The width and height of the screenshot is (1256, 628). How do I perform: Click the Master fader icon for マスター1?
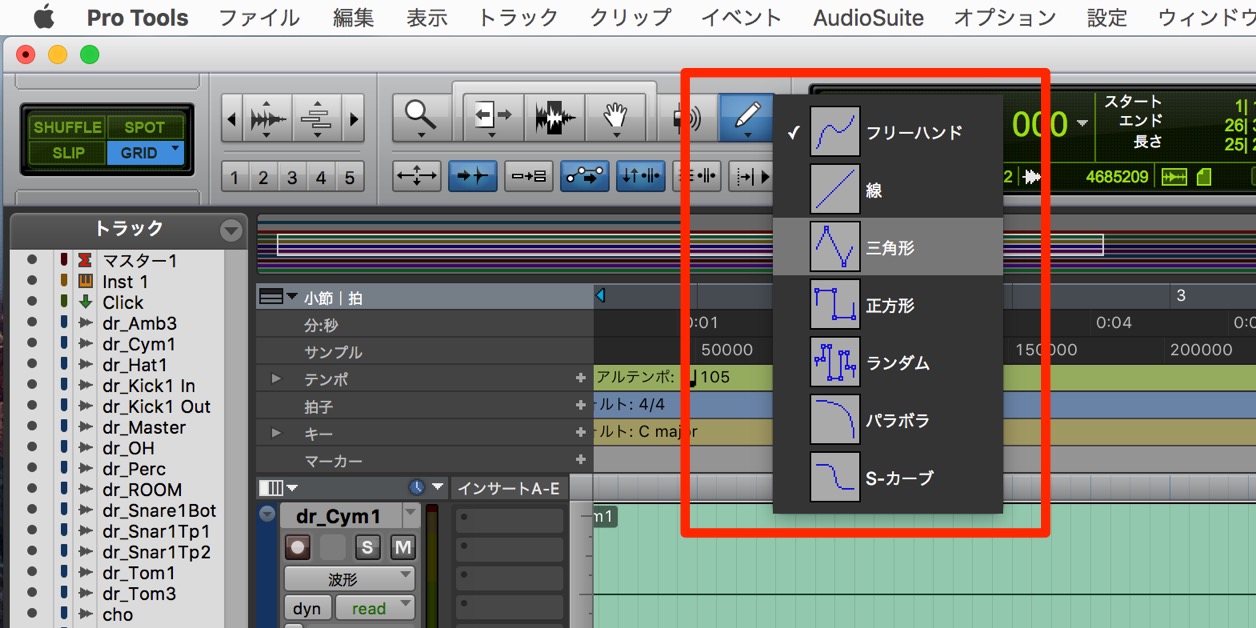[85, 260]
